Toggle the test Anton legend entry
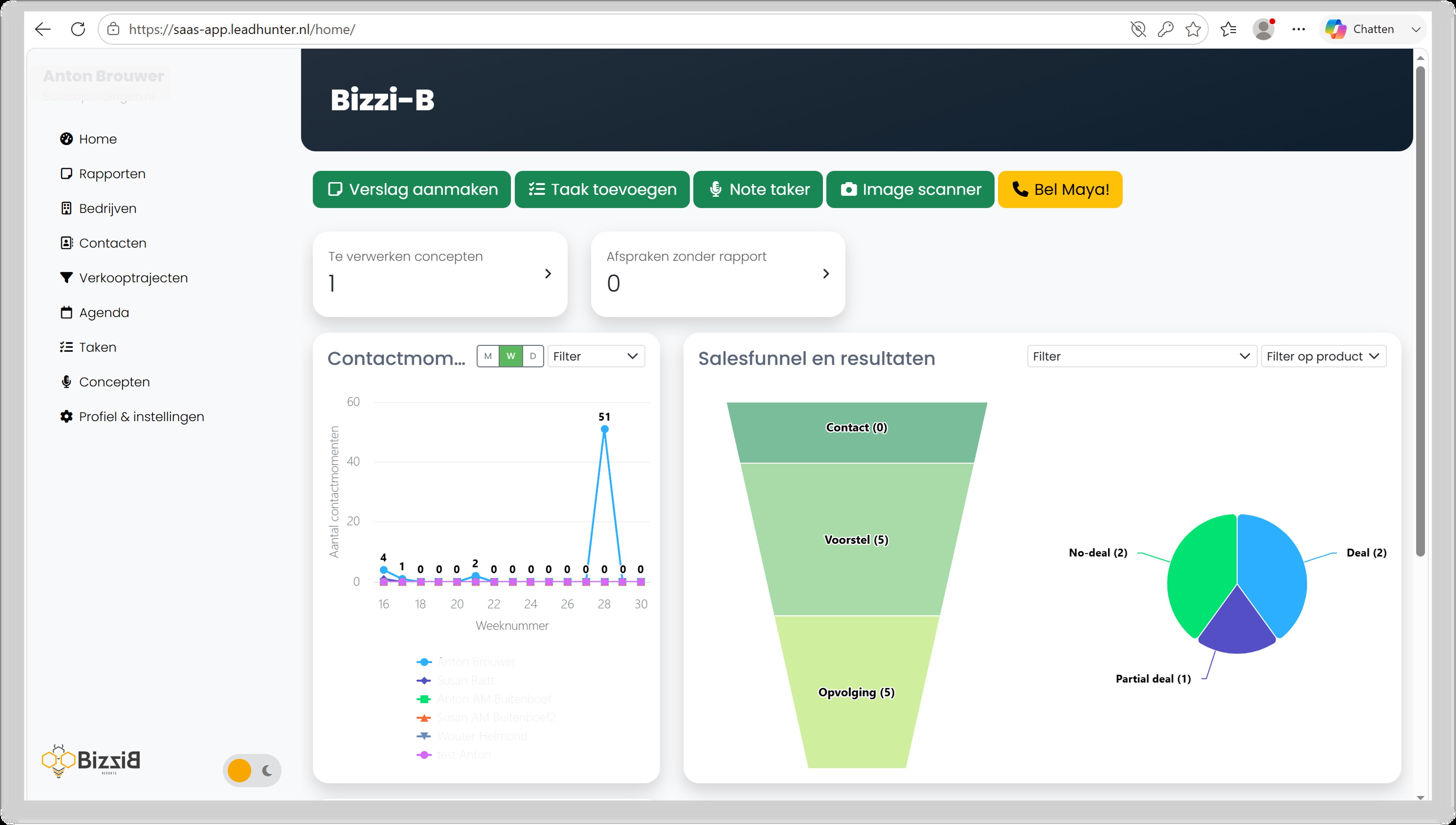Image resolution: width=1456 pixels, height=825 pixels. click(x=453, y=755)
